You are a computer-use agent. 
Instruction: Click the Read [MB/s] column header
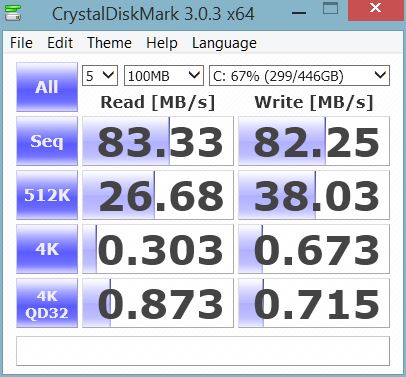click(158, 102)
